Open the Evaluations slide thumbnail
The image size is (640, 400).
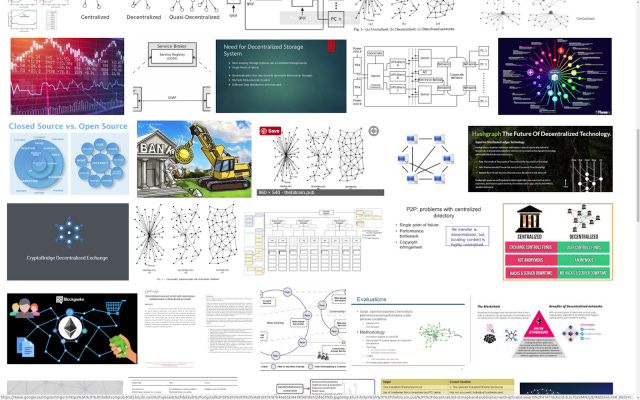click(408, 331)
